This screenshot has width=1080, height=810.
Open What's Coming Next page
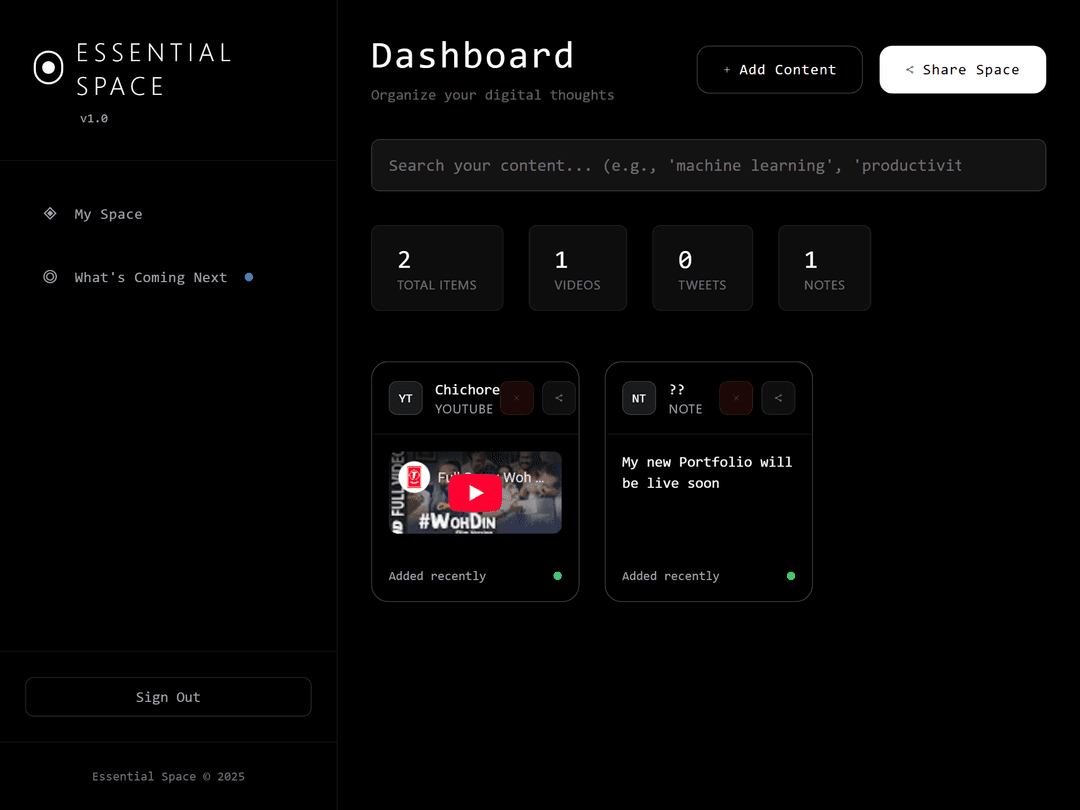[150, 277]
